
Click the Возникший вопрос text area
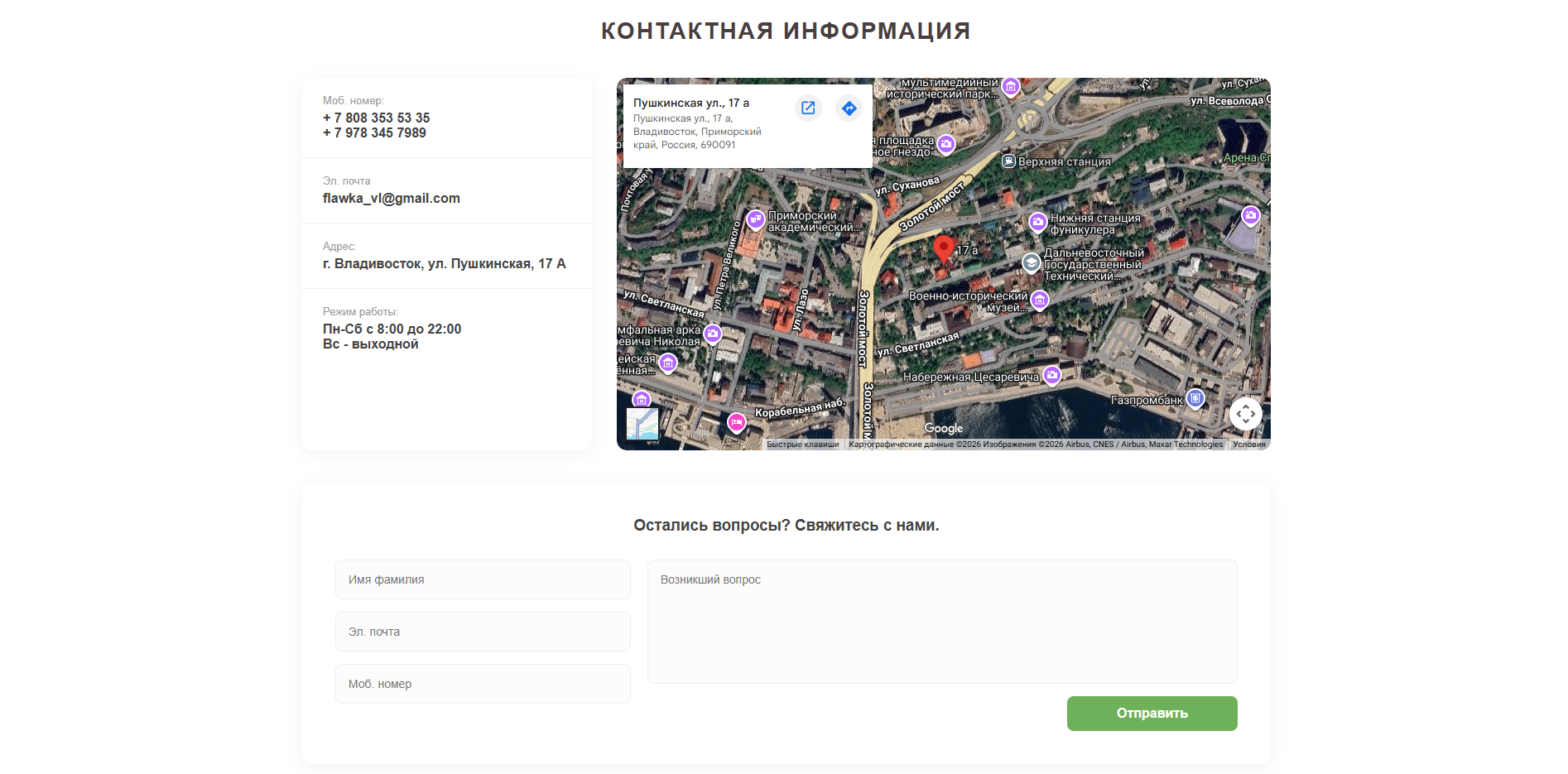(x=942, y=622)
